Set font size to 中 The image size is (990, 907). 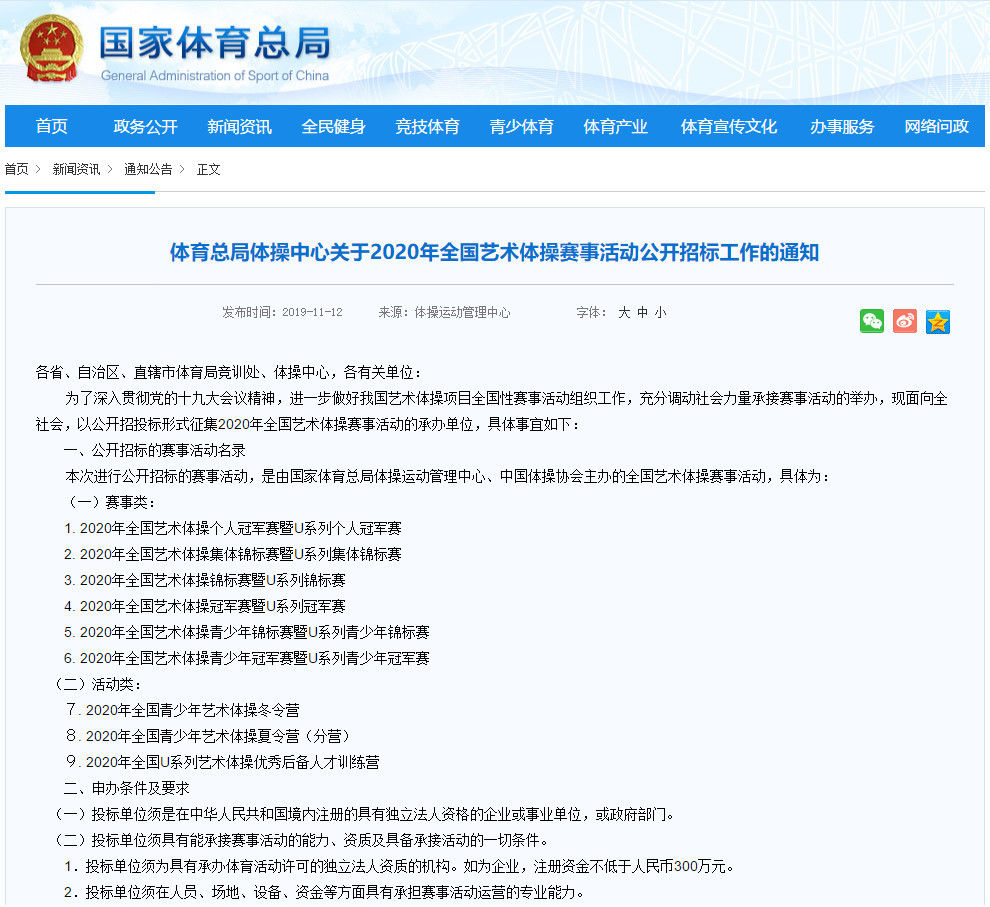(642, 312)
